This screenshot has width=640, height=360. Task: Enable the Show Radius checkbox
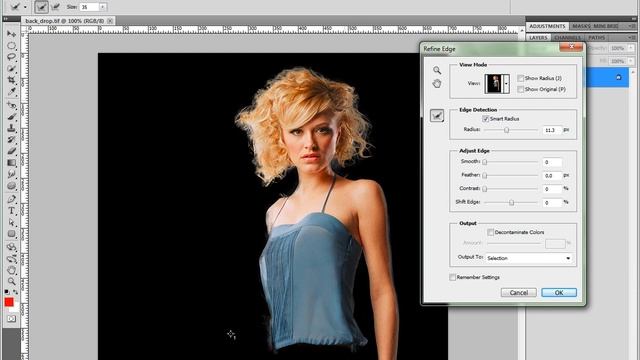click(x=520, y=78)
